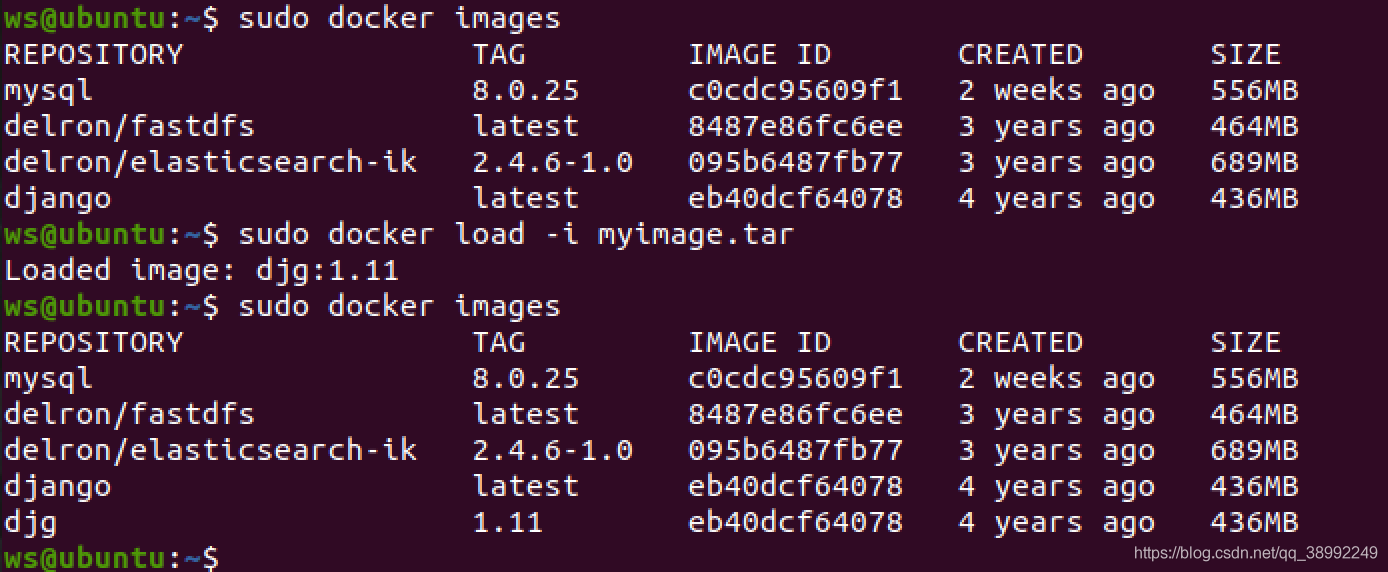Click the 2.4.6-1.0 tag in the second listing
Viewport: 1388px width, 572px height.
pyautogui.click(x=552, y=450)
